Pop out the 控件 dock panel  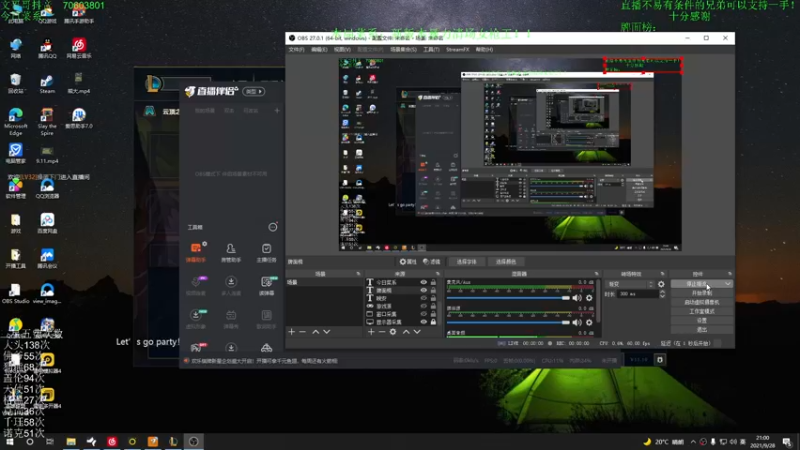pyautogui.click(x=730, y=274)
